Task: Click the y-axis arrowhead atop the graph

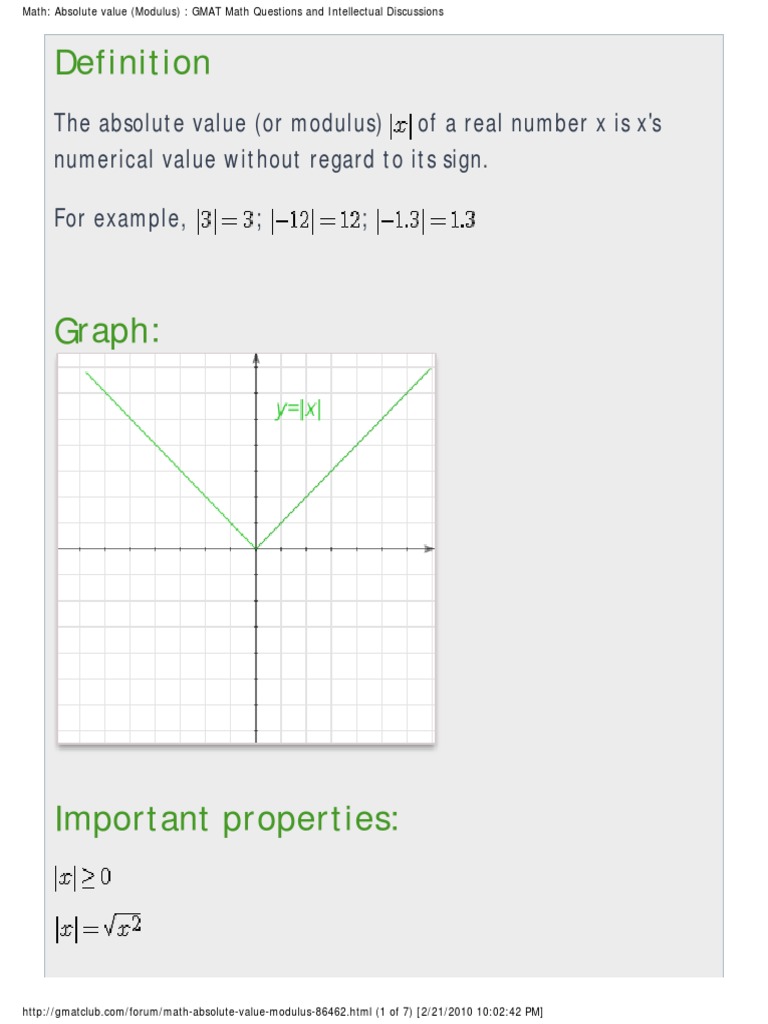Action: coord(256,357)
